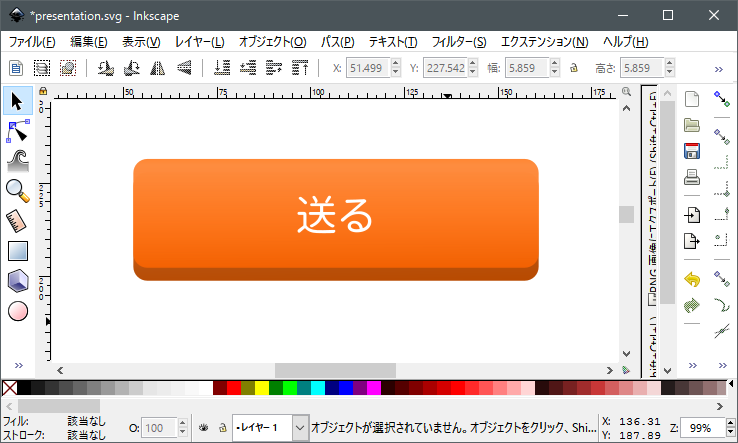This screenshot has height=443, width=738.
Task: Increase 幅 width stepper
Action: [555, 63]
